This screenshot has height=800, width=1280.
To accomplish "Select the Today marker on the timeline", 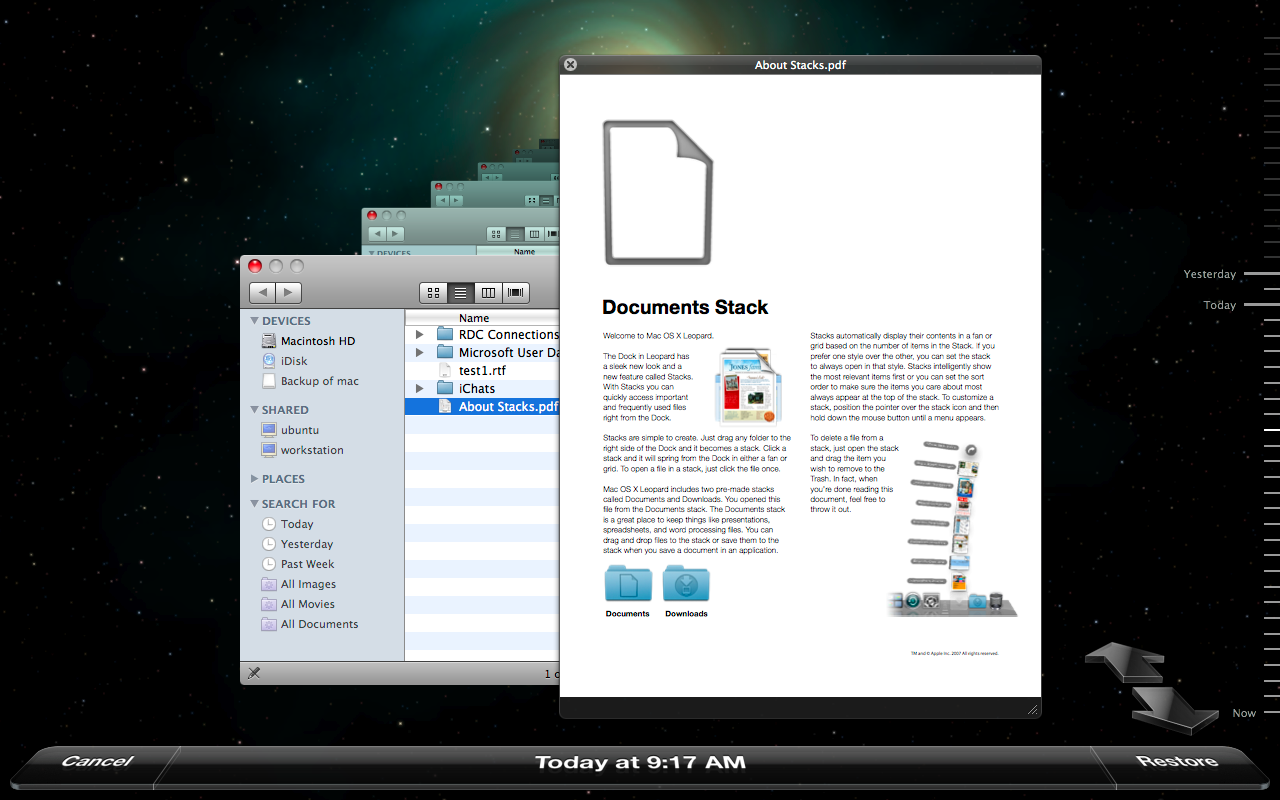I will pos(1219,305).
